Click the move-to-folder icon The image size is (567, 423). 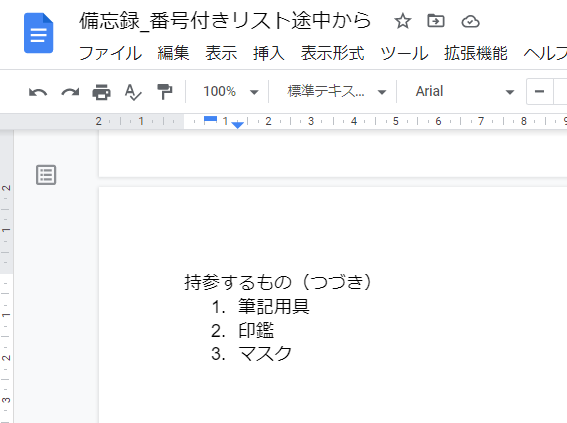[436, 21]
